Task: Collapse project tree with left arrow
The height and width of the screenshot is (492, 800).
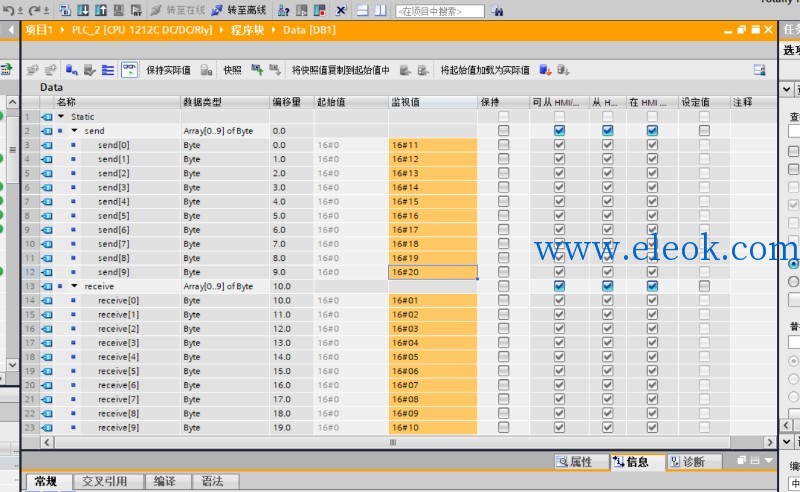Action: tap(11, 30)
